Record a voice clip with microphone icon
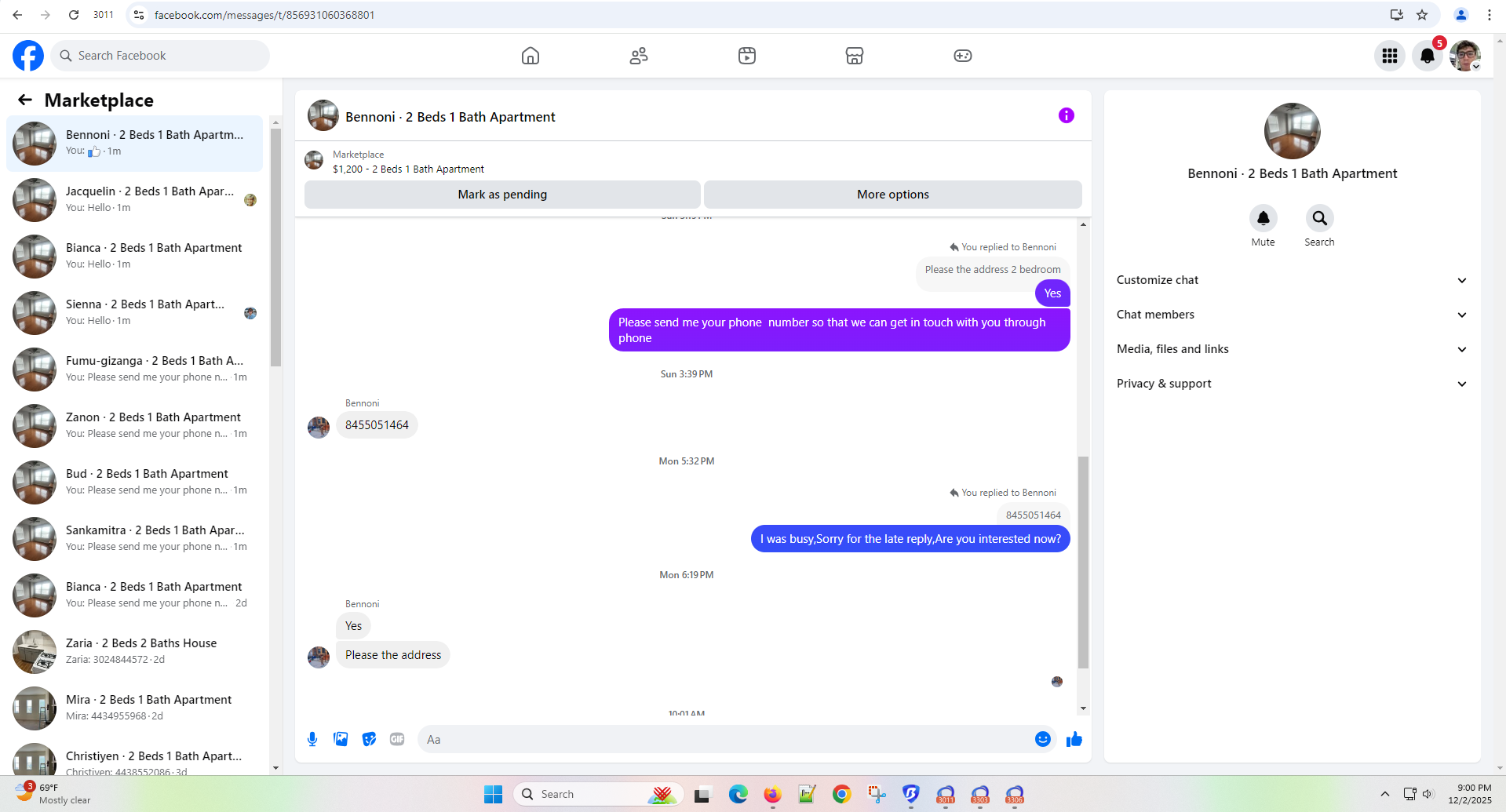1506x812 pixels. click(x=312, y=739)
